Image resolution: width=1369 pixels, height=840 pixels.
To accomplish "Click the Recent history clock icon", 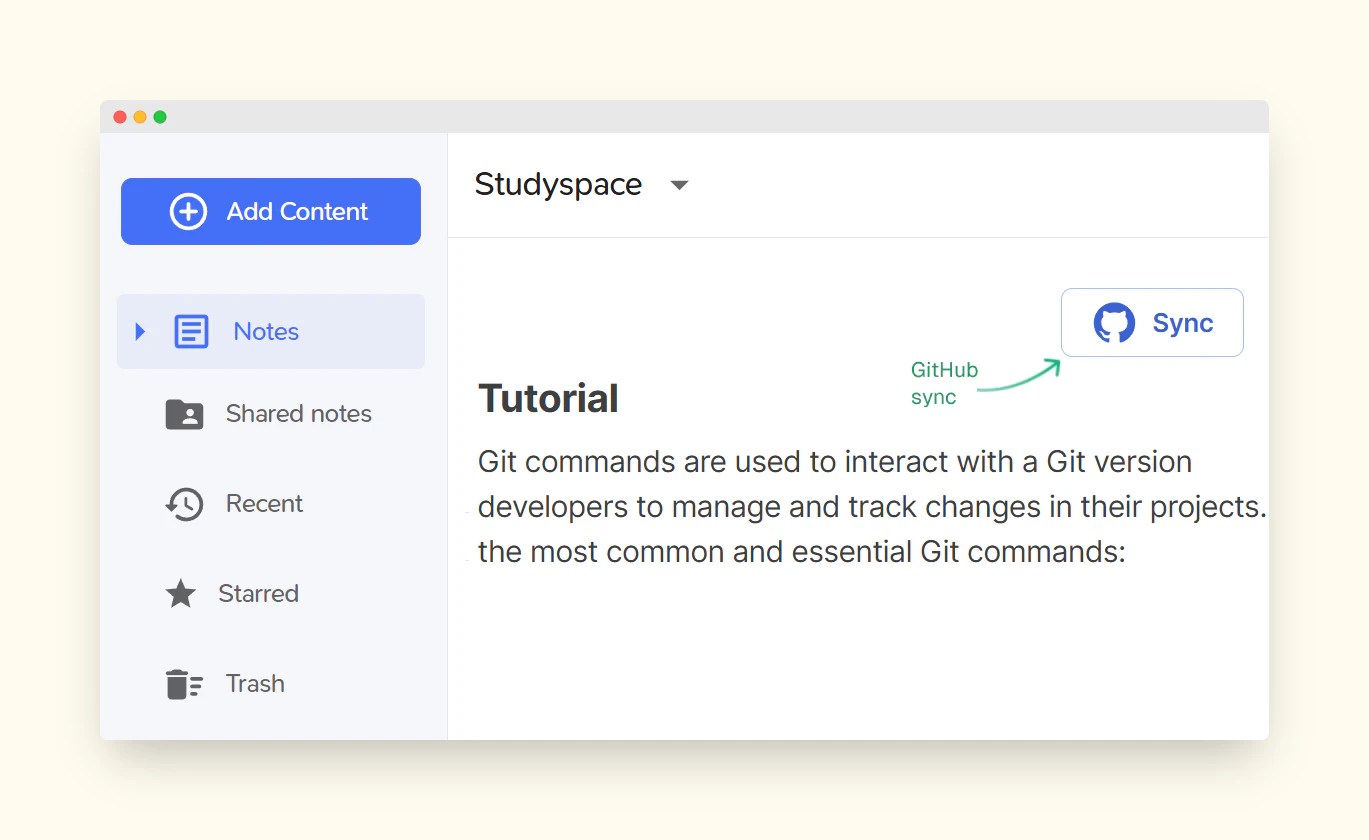I will pos(184,504).
